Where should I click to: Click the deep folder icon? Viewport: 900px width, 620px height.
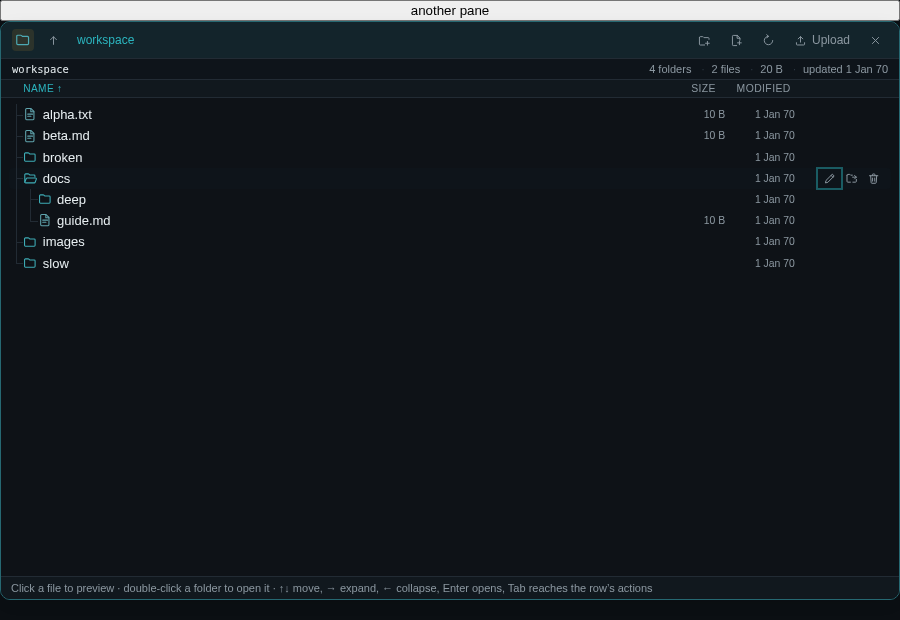(x=45, y=199)
